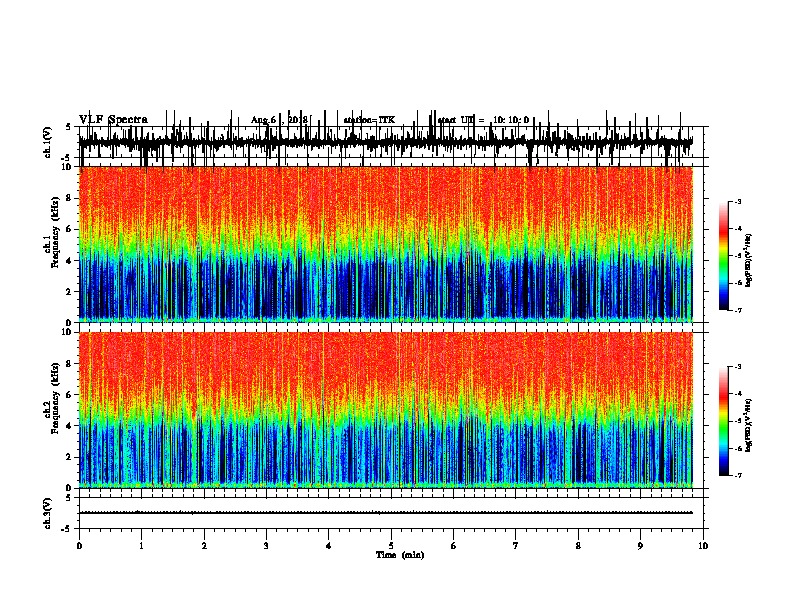Click time axis tick label "7"
Image resolution: width=792 pixels, height=612 pixels.
click(x=516, y=546)
